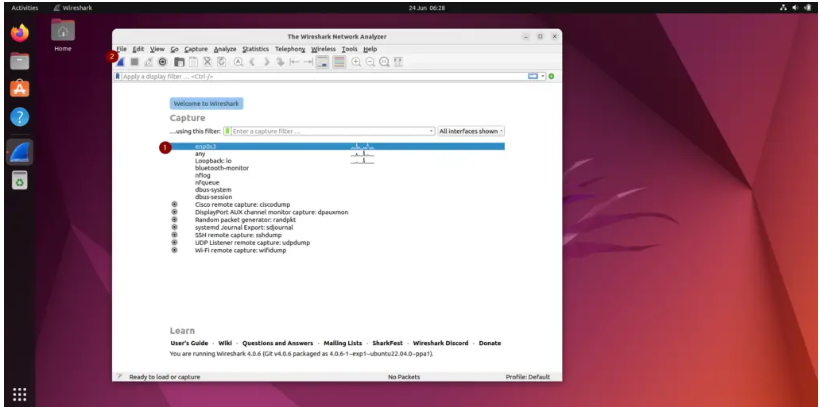Add a display filter button with green plus
Screen dimensions: 820x407
(551, 76)
